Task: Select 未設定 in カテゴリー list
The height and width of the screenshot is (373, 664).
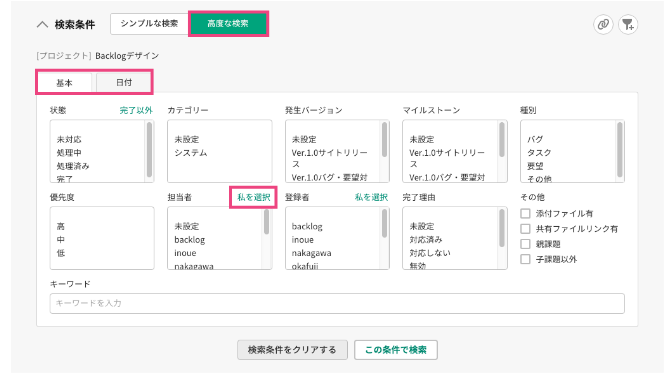Action: (x=187, y=139)
